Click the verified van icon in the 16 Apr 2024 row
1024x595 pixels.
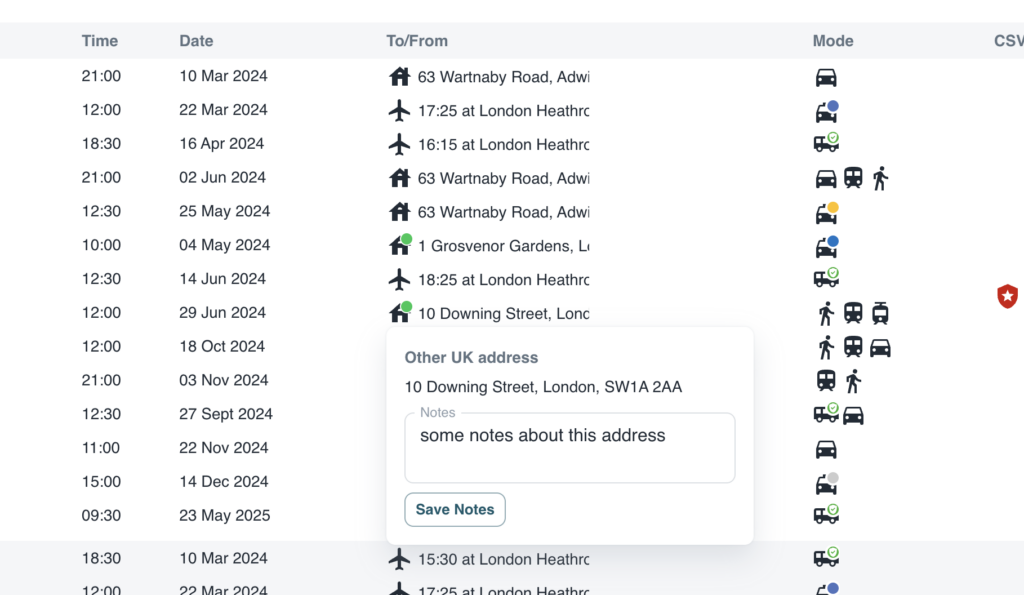coord(826,143)
